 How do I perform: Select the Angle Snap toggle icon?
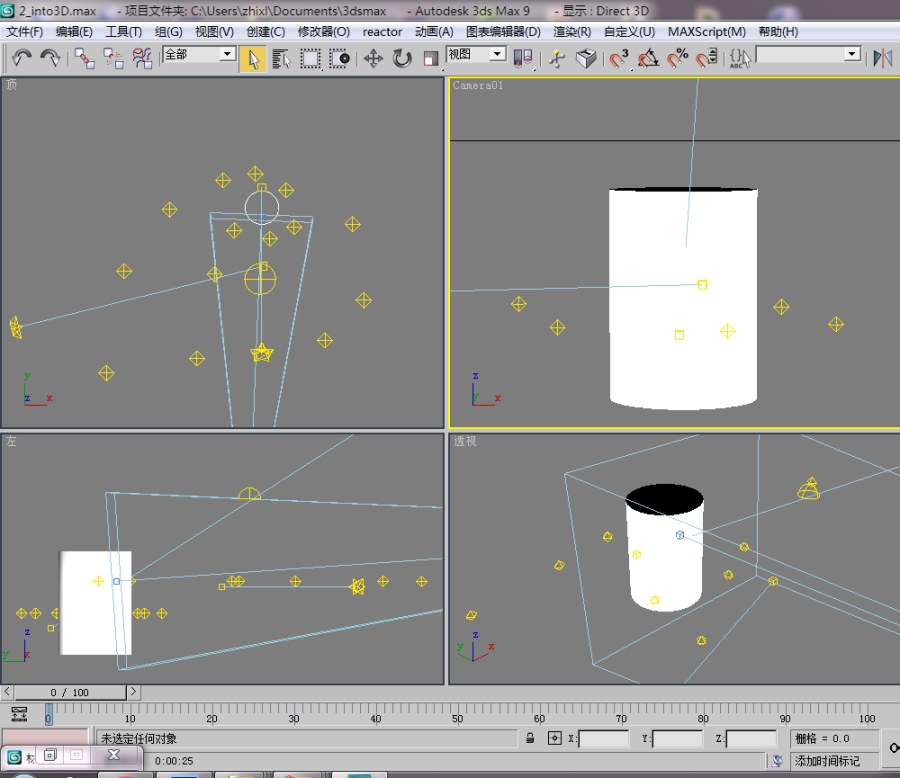click(x=648, y=58)
